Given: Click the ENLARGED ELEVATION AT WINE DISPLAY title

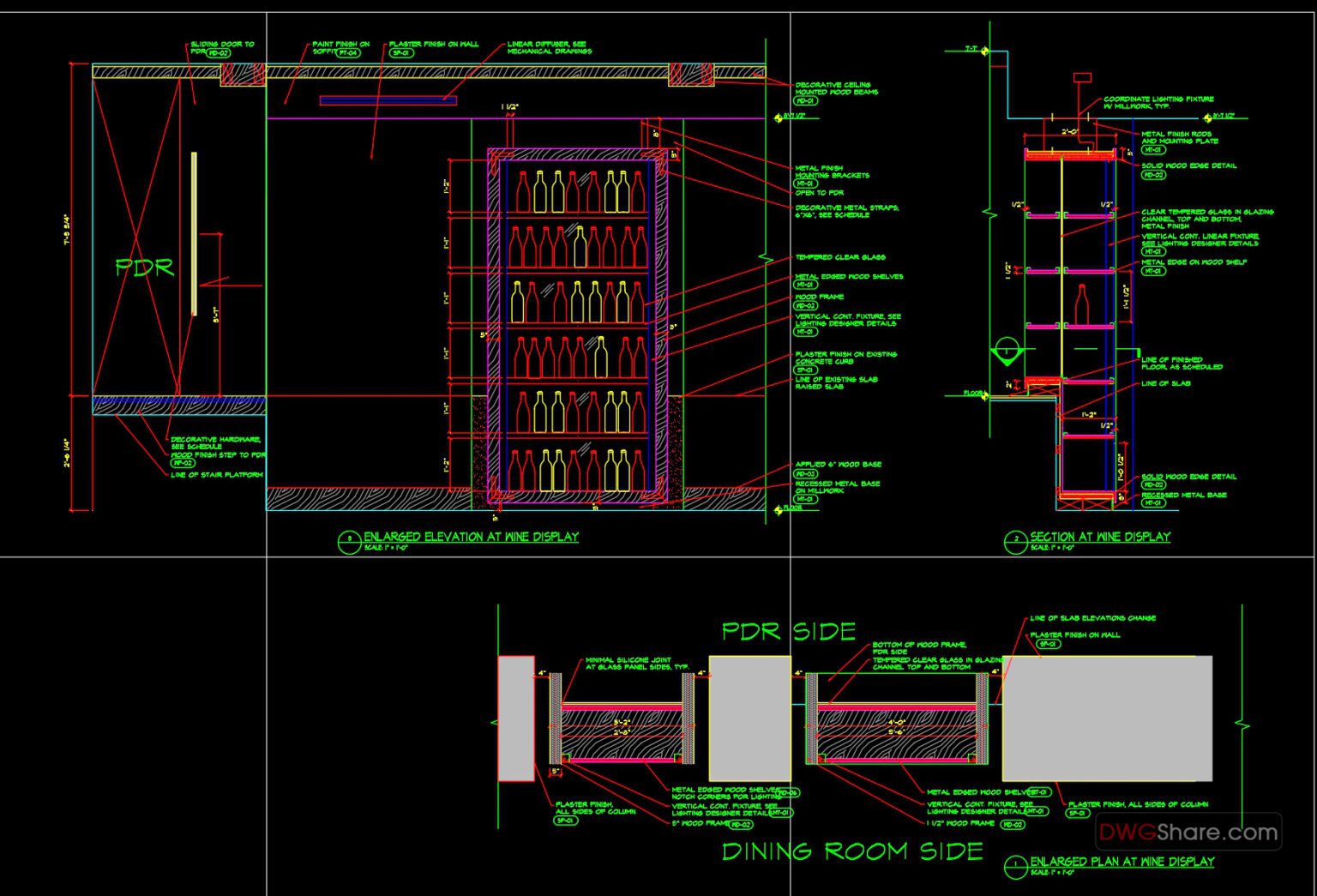Looking at the screenshot, I should click(472, 537).
